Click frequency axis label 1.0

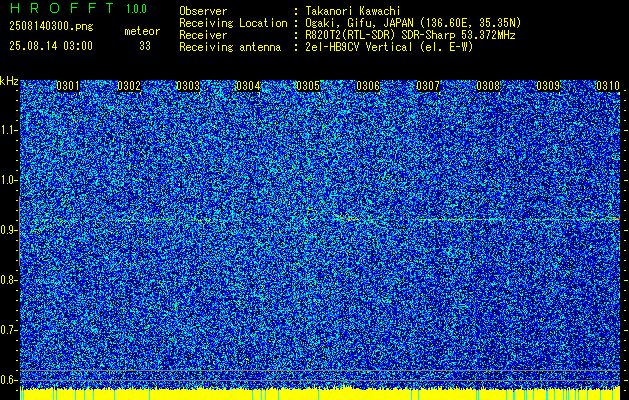tap(8, 181)
